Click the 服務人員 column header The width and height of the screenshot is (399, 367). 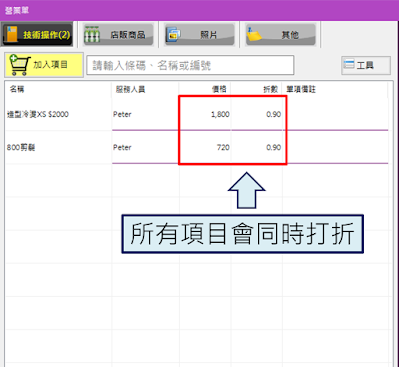pos(130,89)
